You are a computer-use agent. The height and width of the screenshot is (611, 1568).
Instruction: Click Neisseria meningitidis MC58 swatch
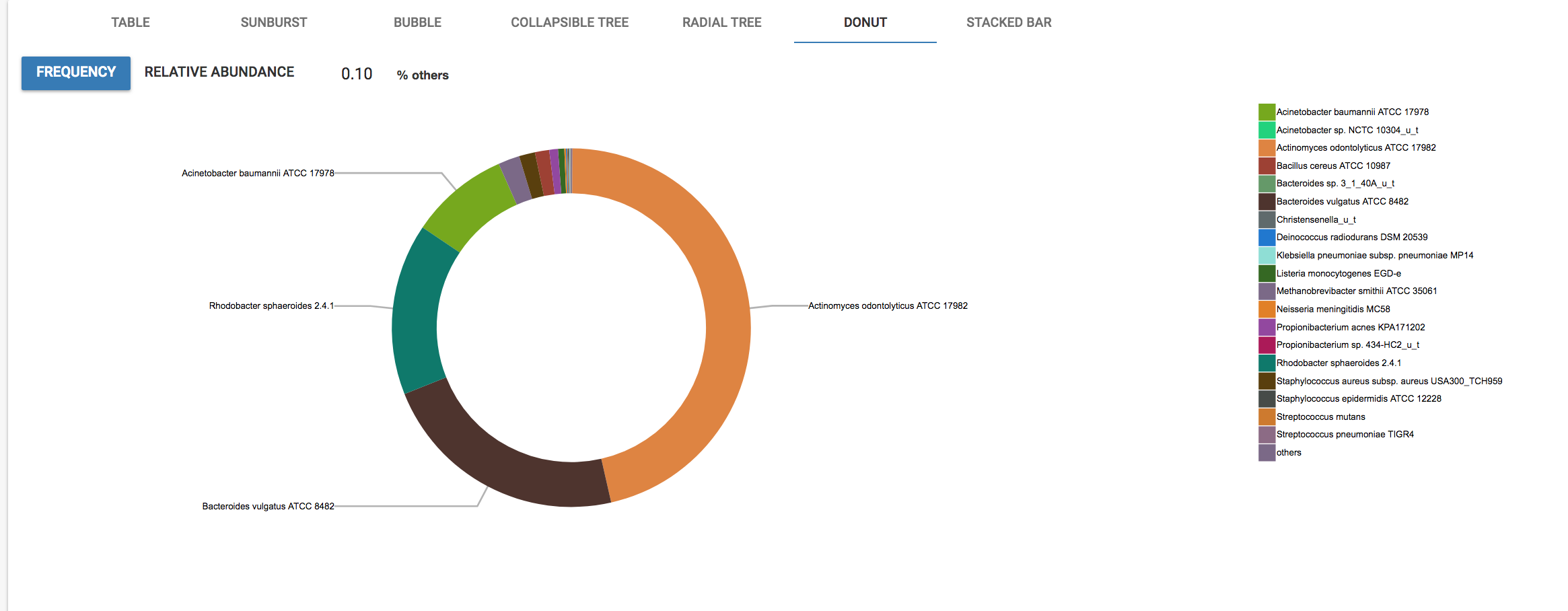tap(1267, 309)
